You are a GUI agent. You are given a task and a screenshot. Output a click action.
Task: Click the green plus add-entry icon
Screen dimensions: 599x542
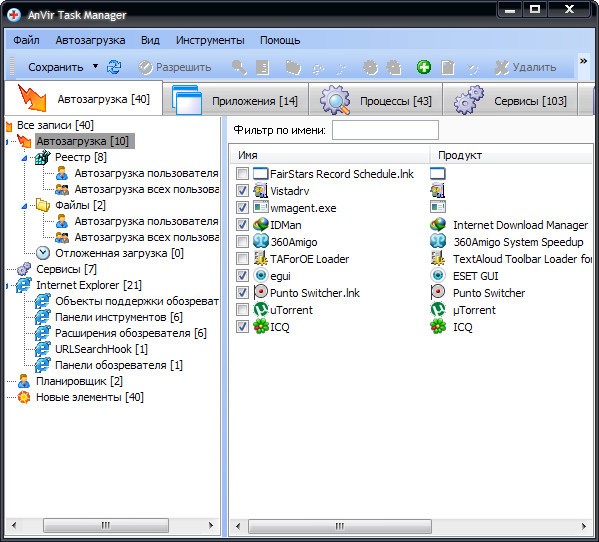[424, 67]
